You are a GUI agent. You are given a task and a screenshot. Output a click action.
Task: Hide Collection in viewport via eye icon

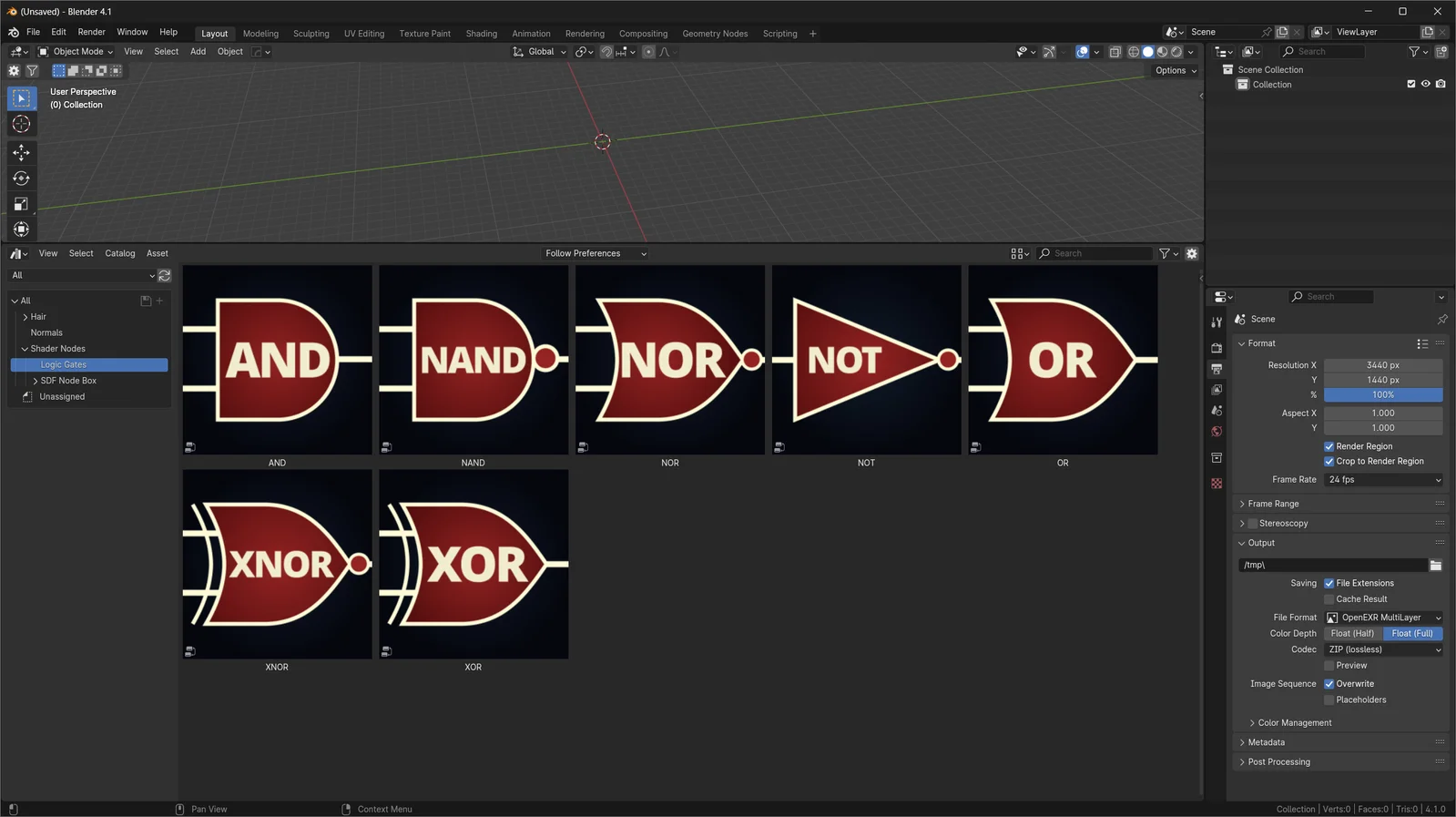coord(1426,85)
